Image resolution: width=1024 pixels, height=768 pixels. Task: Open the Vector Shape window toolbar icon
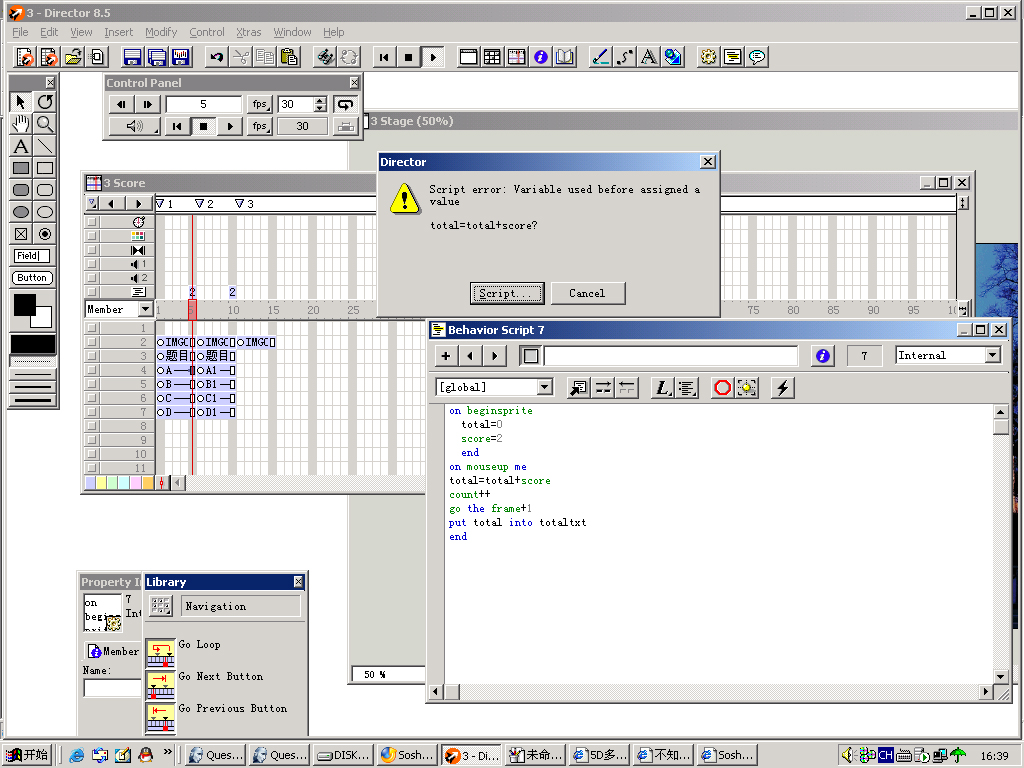tap(624, 57)
